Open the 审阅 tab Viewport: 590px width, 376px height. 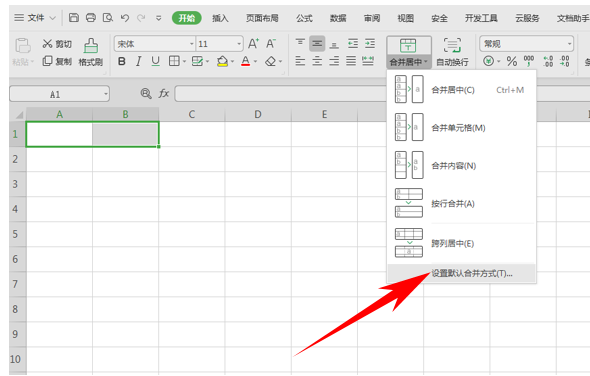pos(372,18)
